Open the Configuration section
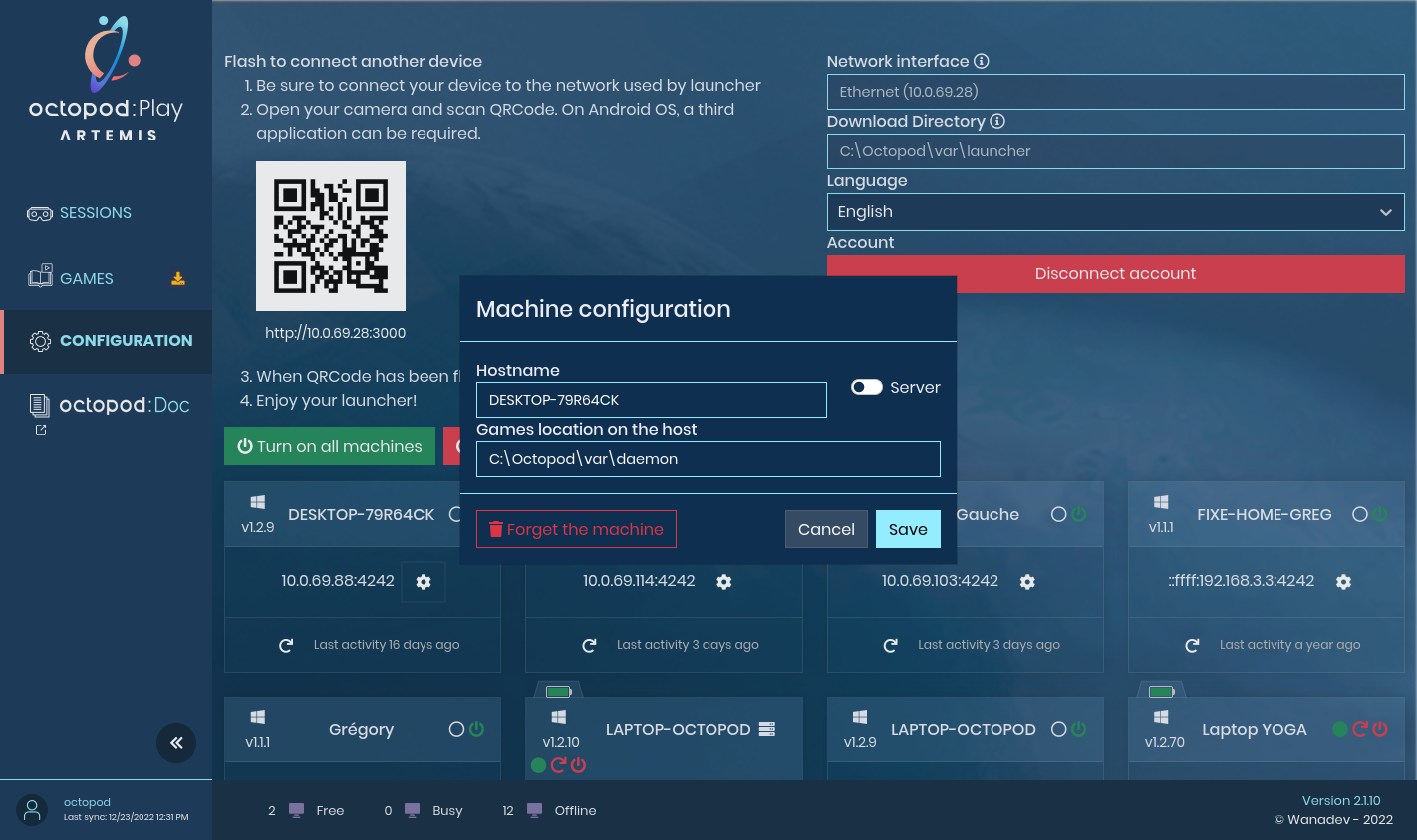 106,341
